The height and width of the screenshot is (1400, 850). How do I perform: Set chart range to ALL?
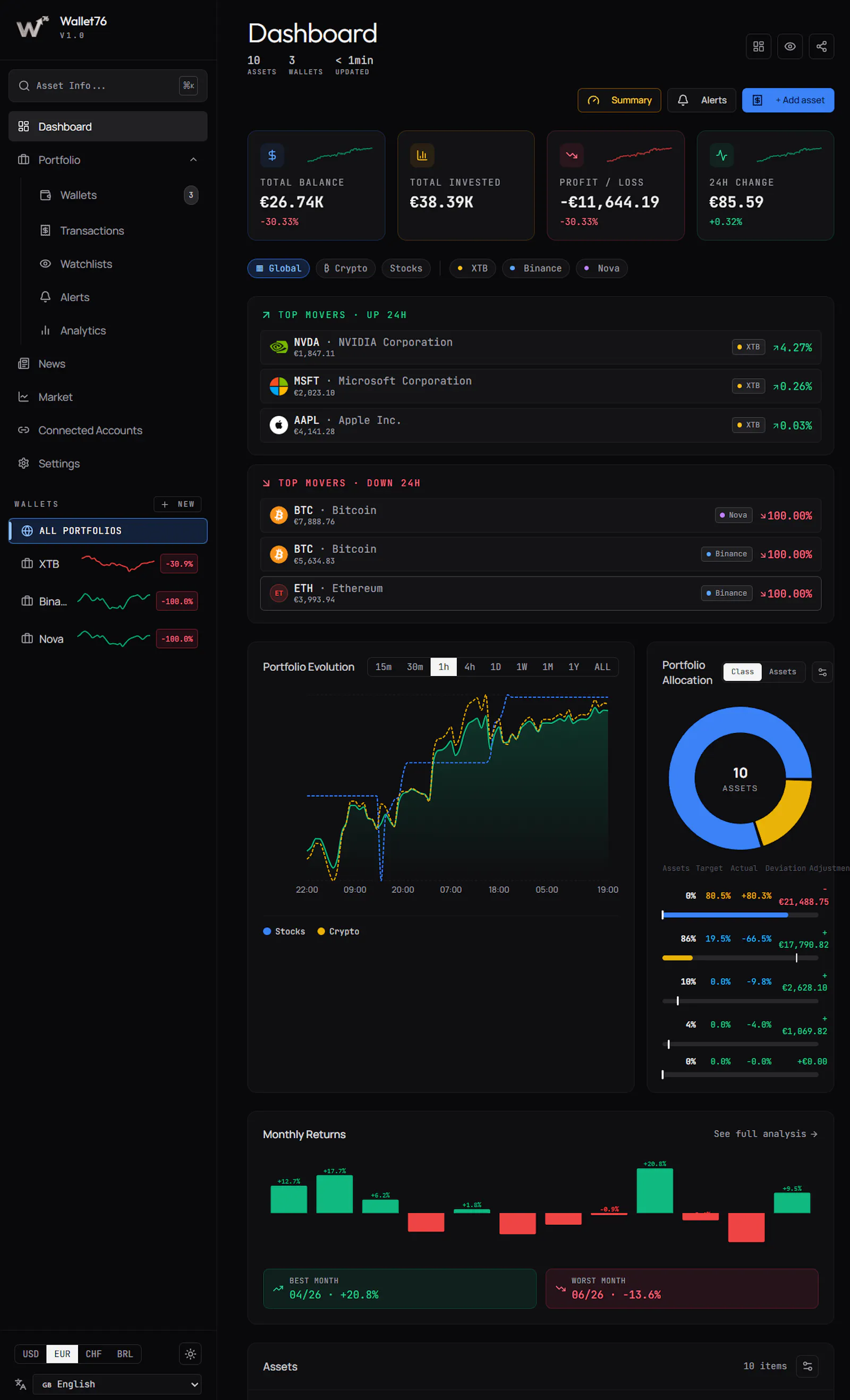[x=602, y=667]
